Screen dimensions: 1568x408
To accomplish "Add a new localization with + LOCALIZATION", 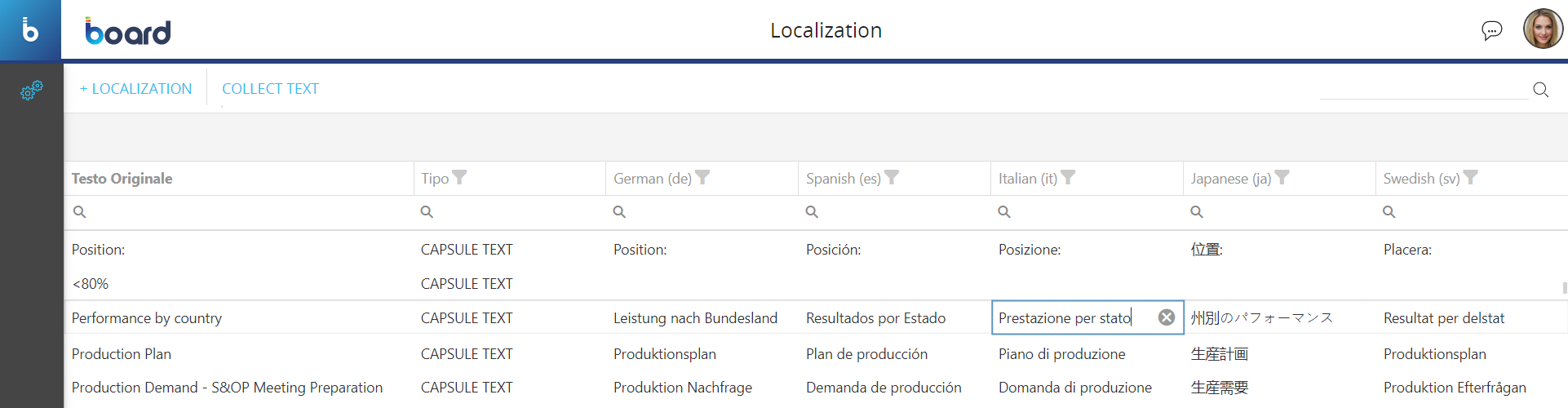I will point(135,89).
